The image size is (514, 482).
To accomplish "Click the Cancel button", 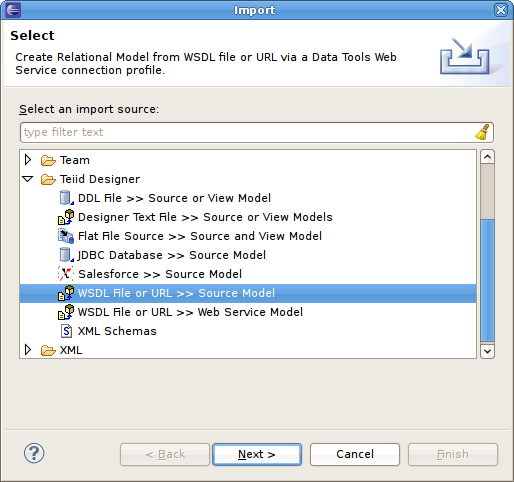I will click(355, 454).
